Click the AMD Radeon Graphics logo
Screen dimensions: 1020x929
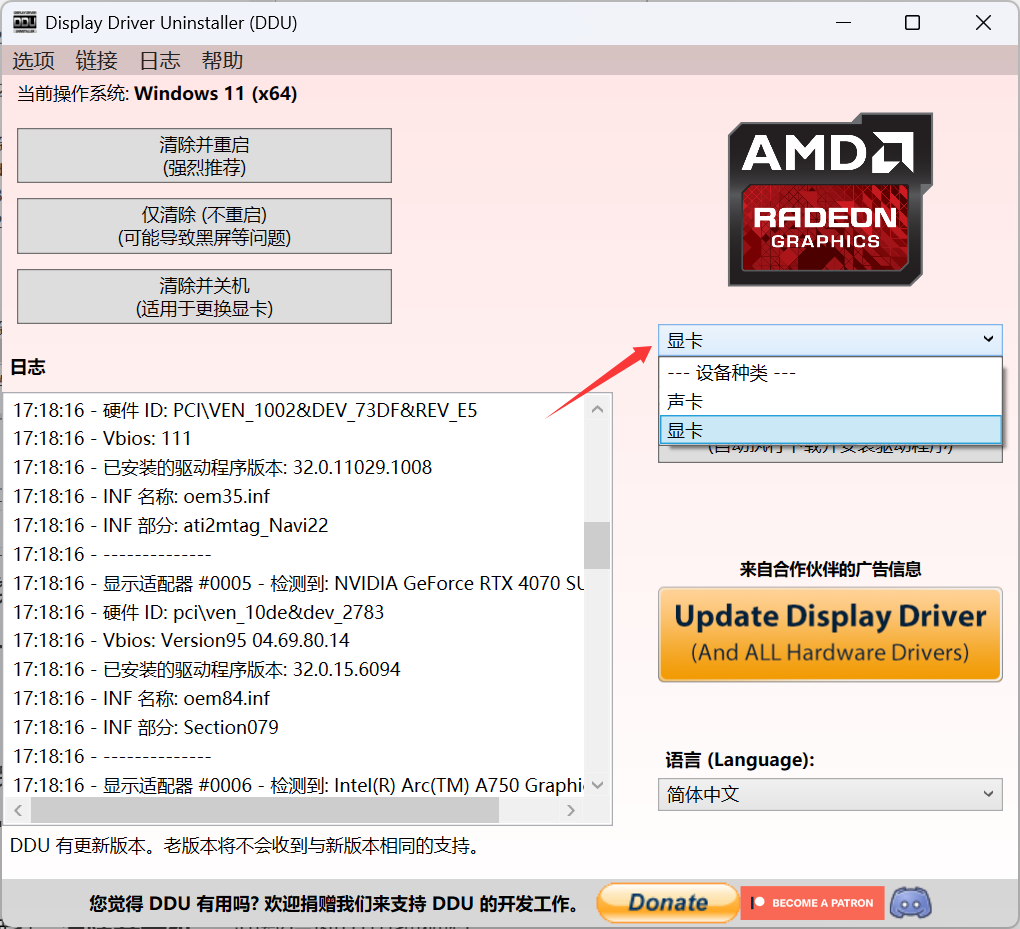[830, 200]
